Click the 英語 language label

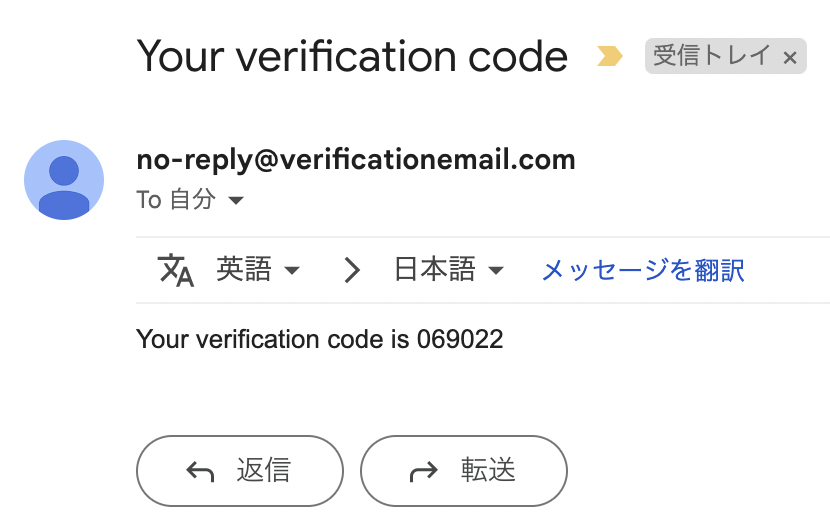[x=243, y=269]
